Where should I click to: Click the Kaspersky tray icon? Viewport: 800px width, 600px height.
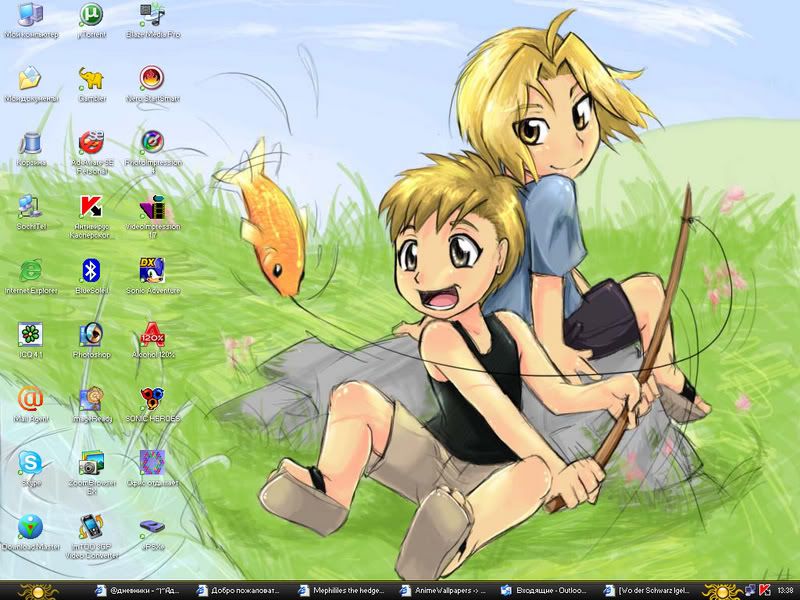764,590
